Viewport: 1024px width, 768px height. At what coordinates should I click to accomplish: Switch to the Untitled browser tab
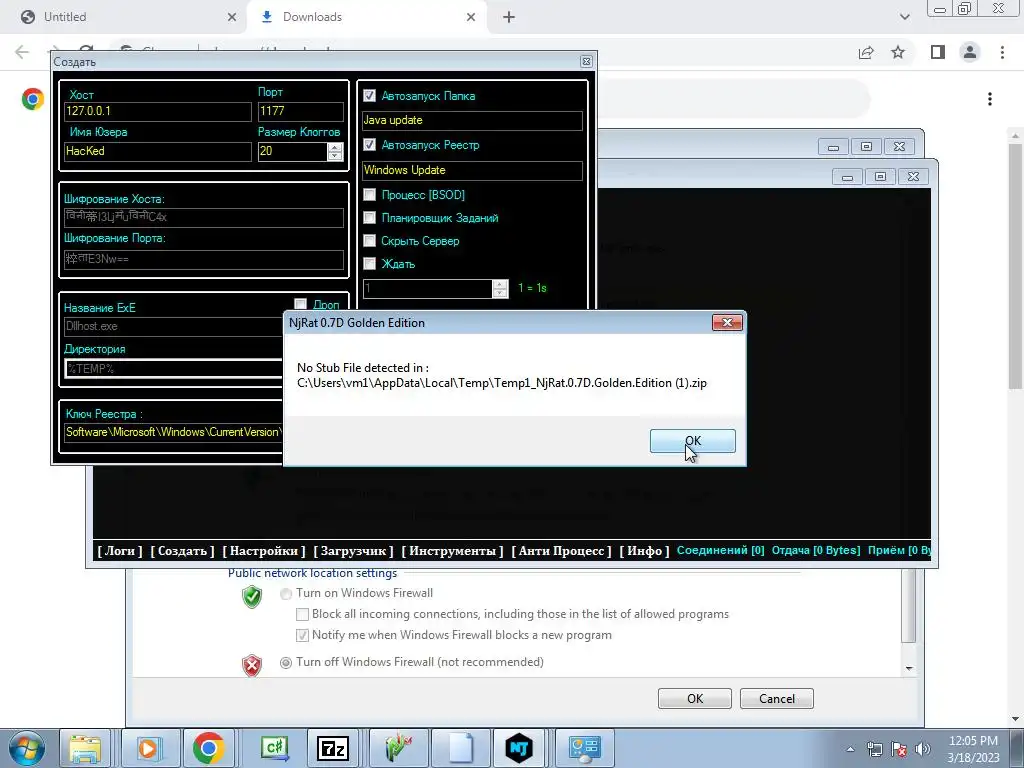pyautogui.click(x=124, y=17)
